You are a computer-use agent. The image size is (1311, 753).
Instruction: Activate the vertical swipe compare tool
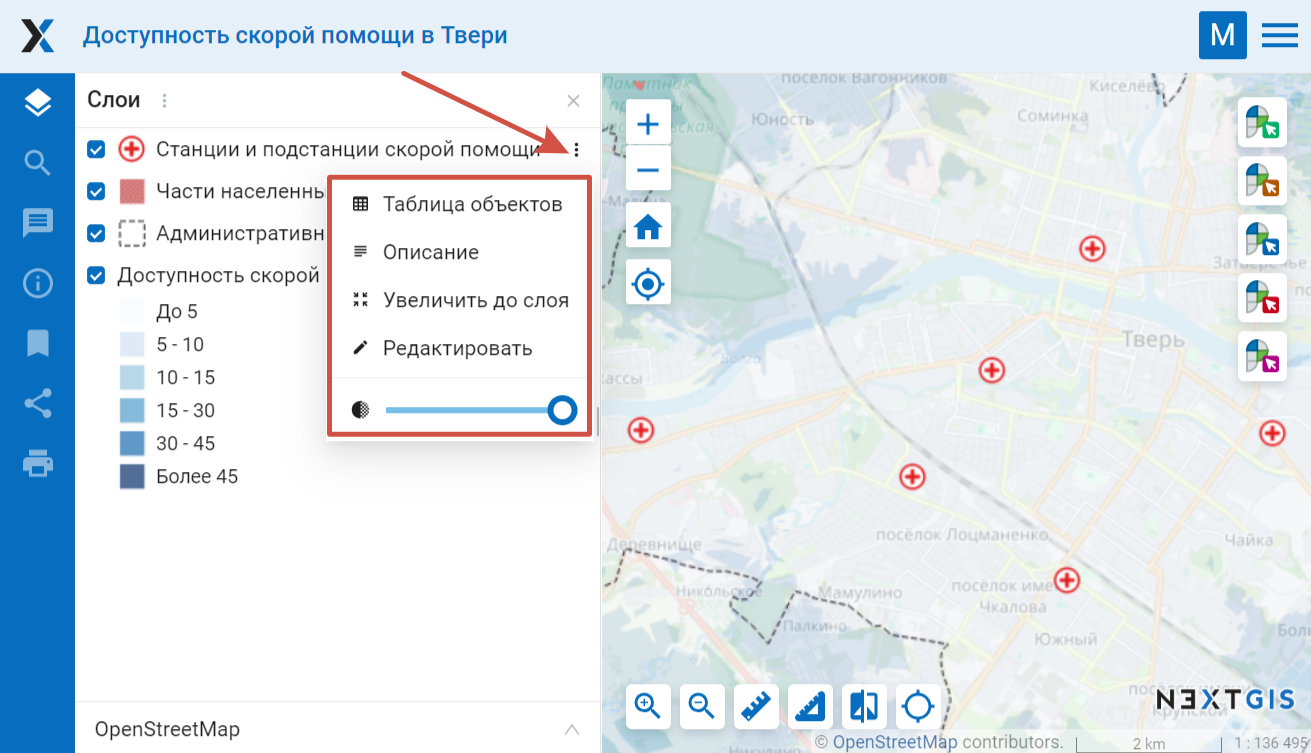(864, 707)
